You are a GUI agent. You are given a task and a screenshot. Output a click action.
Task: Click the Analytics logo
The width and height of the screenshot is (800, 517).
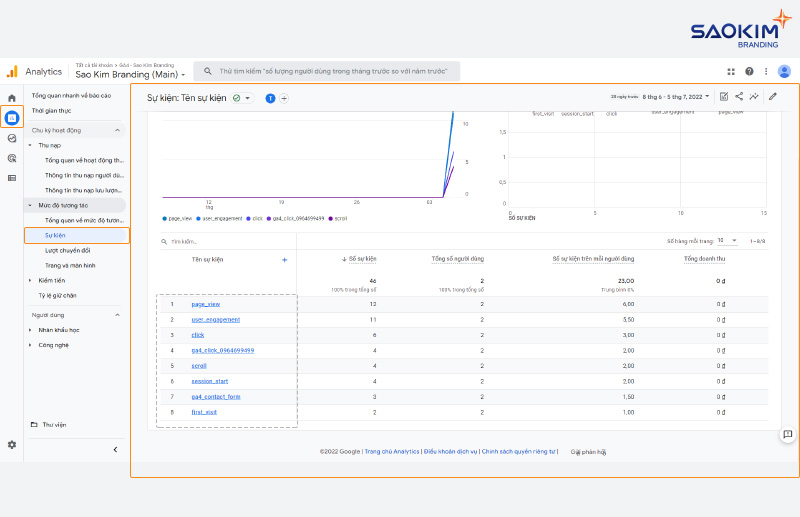tap(12, 71)
